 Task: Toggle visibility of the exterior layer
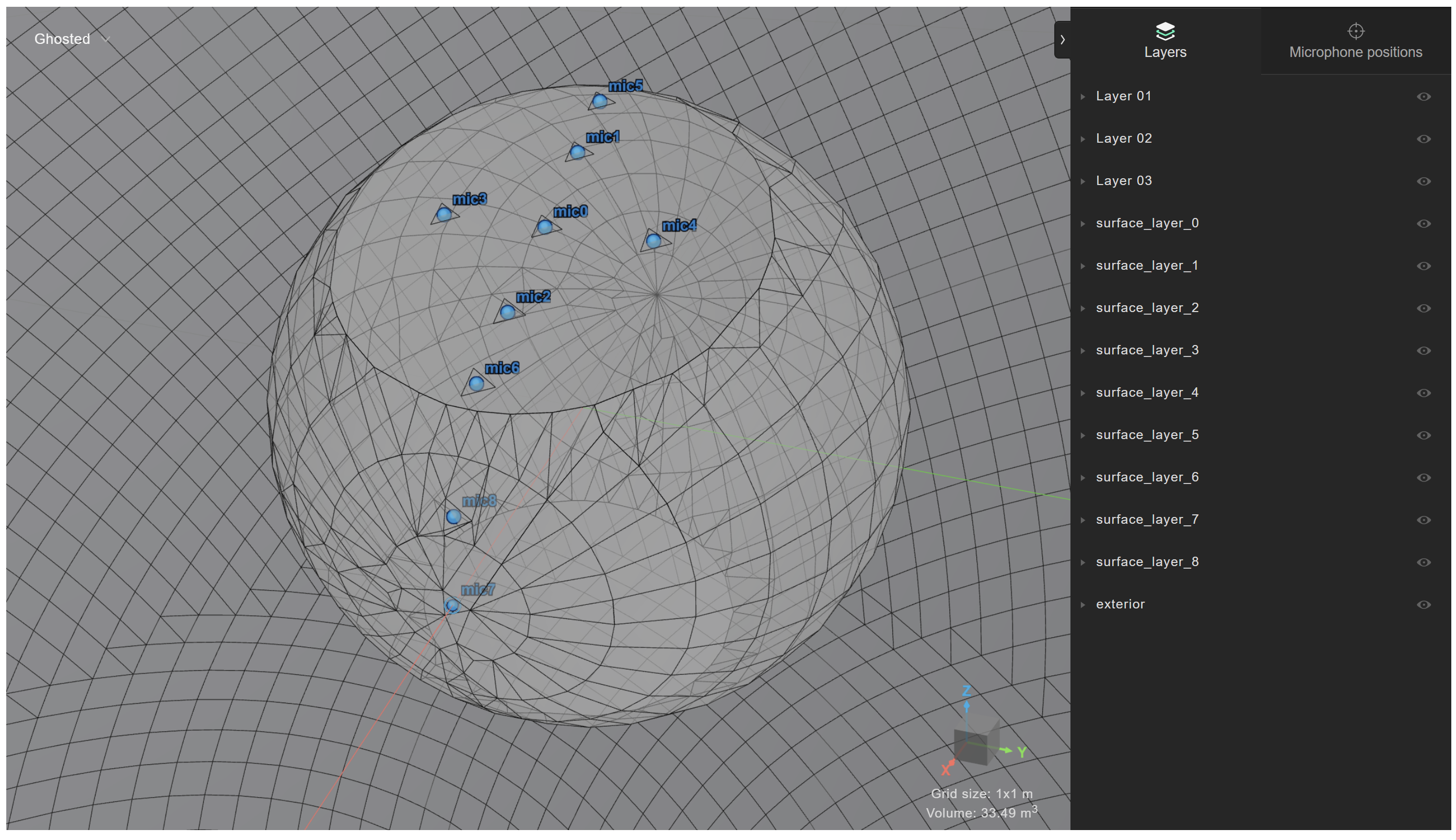(1424, 605)
